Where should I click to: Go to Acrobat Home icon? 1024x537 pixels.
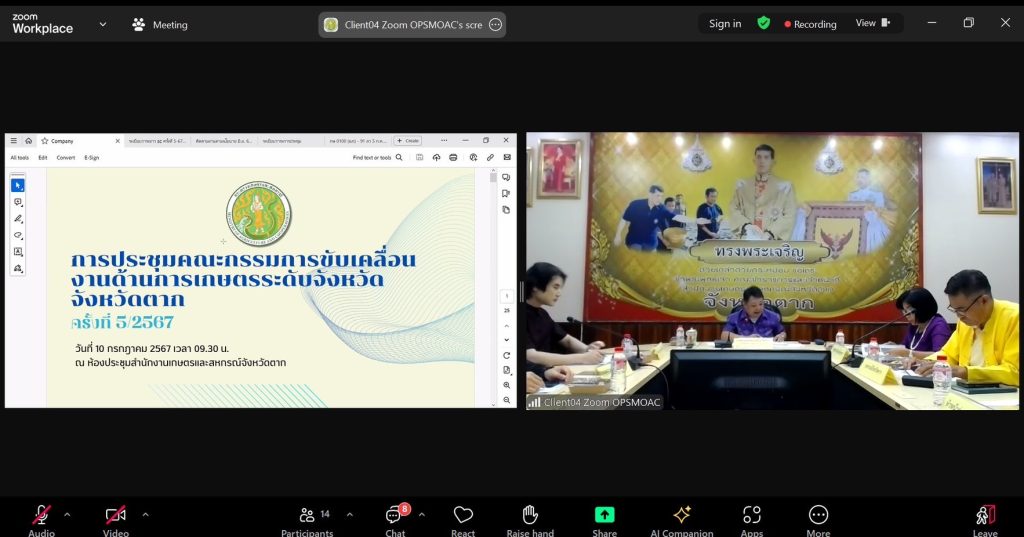[x=29, y=140]
